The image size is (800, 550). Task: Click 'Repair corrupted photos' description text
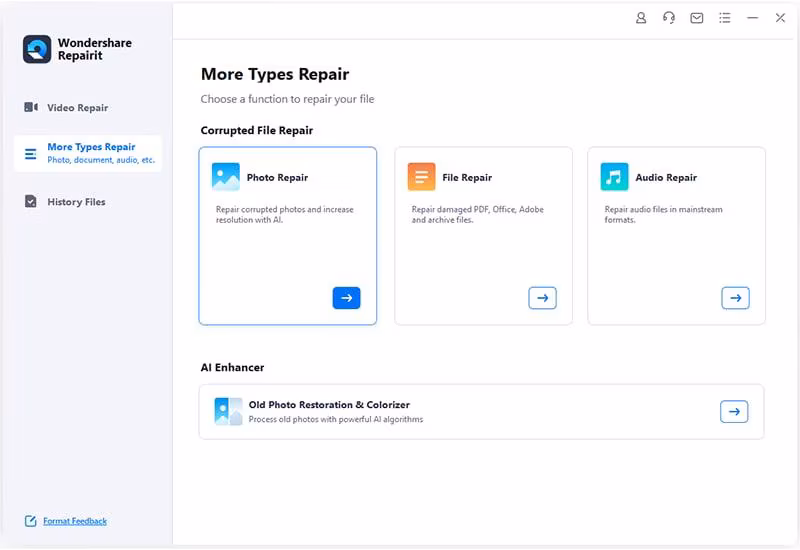(x=285, y=214)
